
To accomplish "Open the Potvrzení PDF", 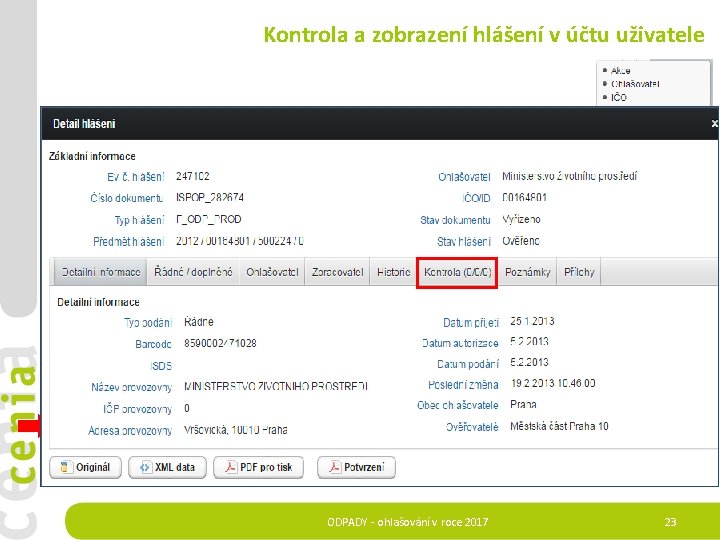I will pos(356,467).
